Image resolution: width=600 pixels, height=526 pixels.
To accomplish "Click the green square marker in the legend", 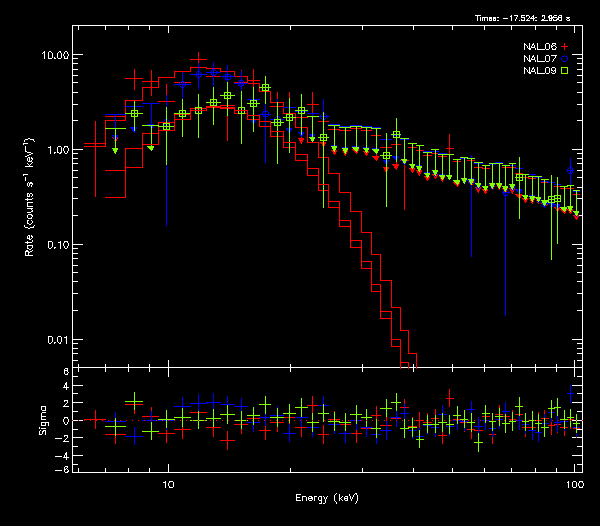I will [565, 71].
